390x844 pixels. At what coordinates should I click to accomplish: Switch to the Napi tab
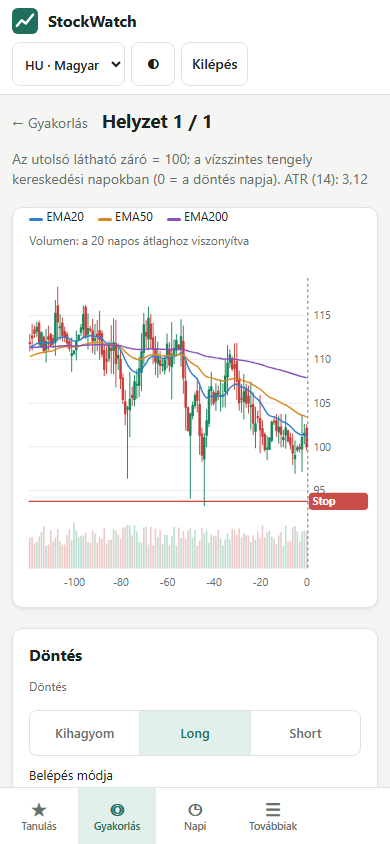tap(195, 816)
